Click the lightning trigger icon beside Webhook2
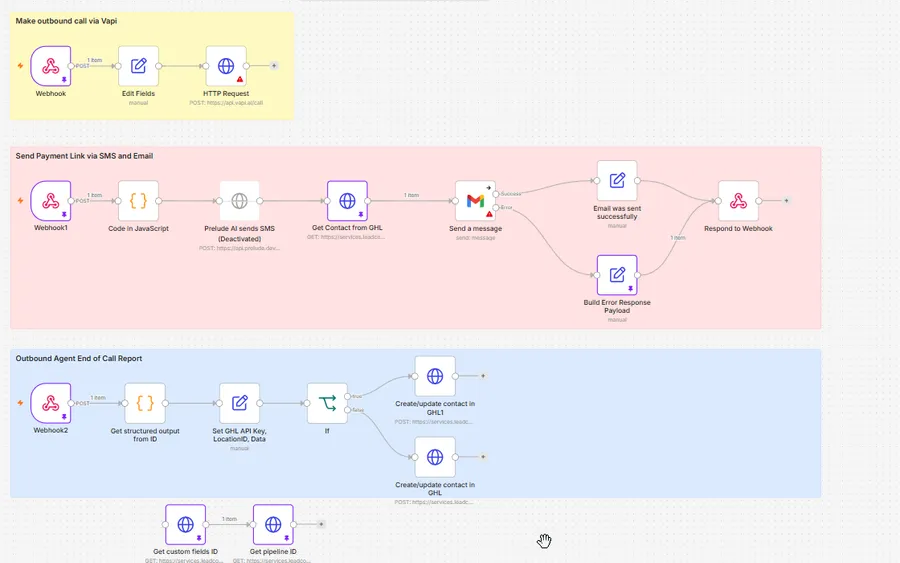The width and height of the screenshot is (900, 563). [20, 403]
